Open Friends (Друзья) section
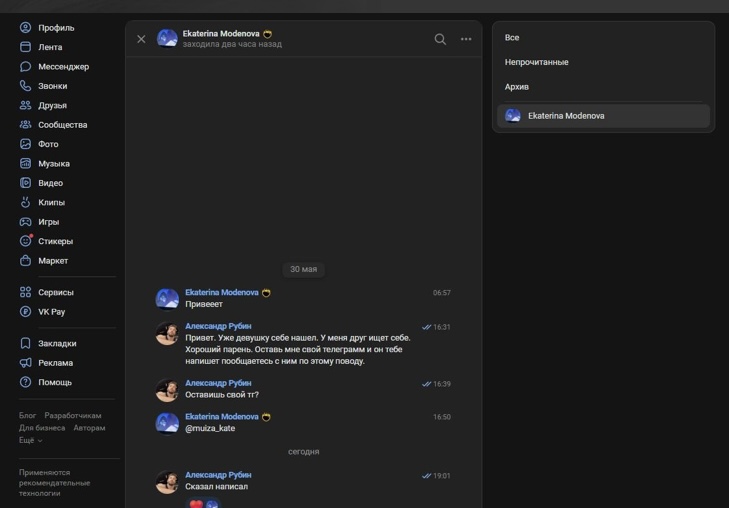Screen dimensions: 729x508 pyautogui.click(x=52, y=106)
